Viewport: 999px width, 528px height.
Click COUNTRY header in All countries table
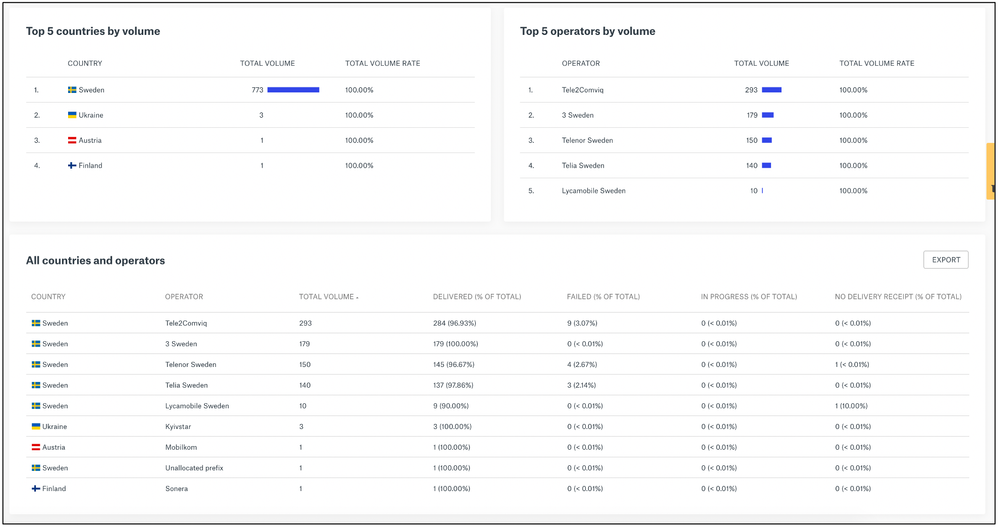pyautogui.click(x=48, y=297)
